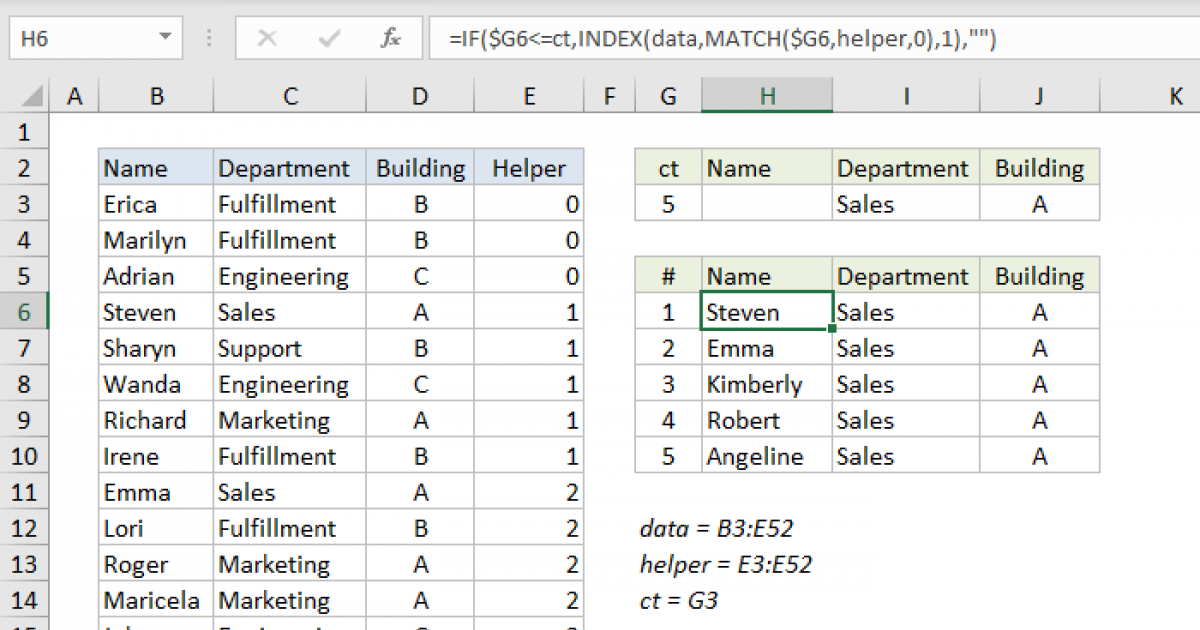Select cell containing Roger
The width and height of the screenshot is (1200, 630).
[x=156, y=564]
